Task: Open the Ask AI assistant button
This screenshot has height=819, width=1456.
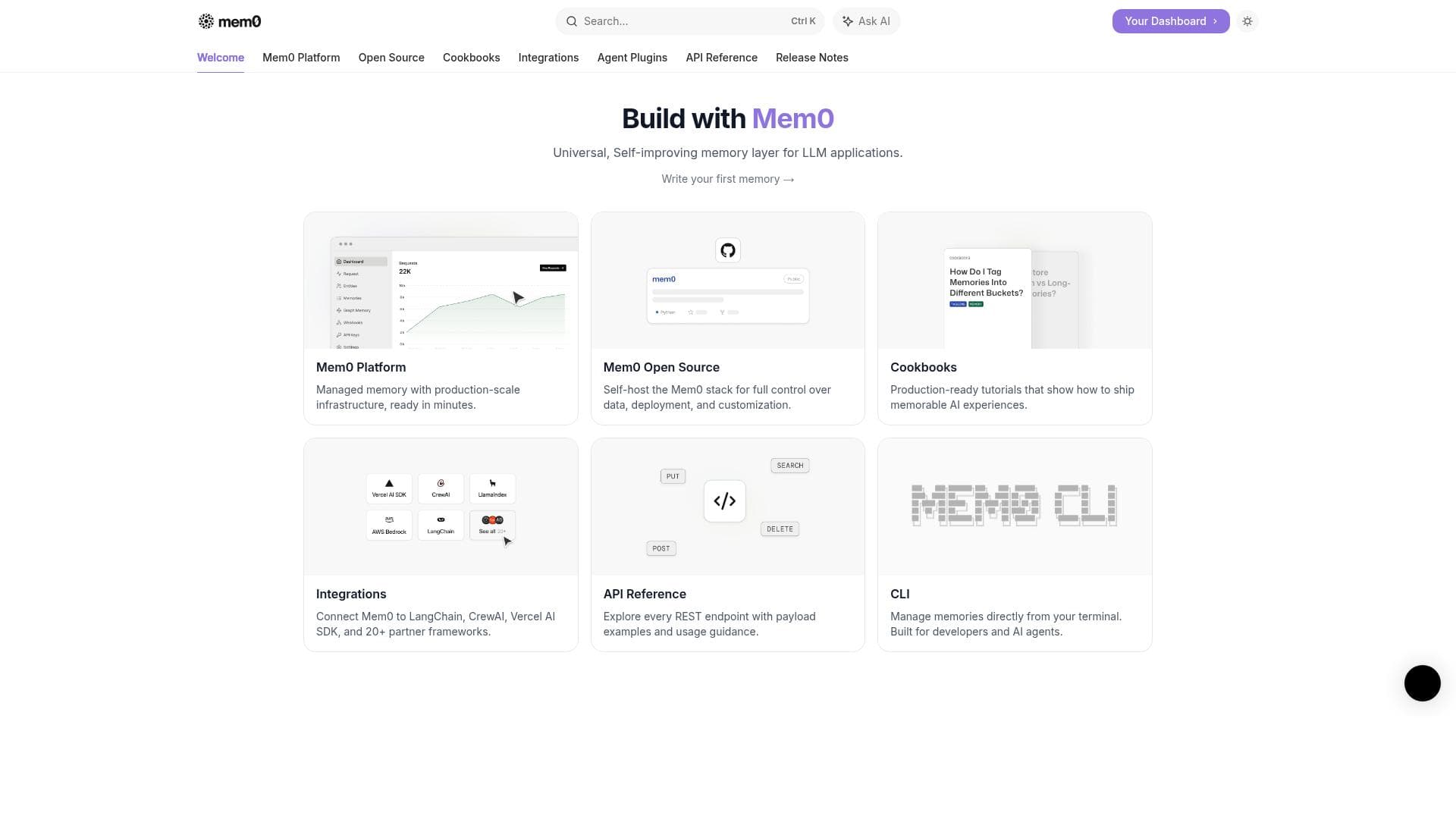Action: [x=866, y=21]
